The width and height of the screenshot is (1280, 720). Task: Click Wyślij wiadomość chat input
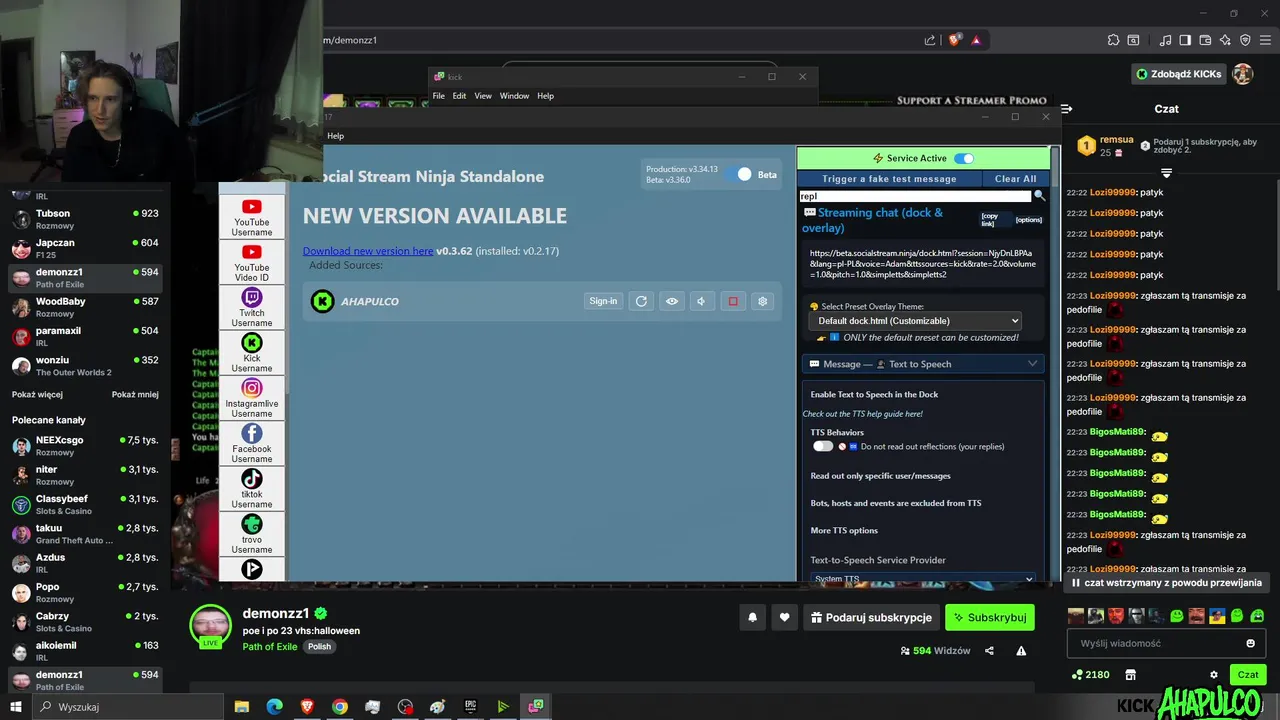1166,643
